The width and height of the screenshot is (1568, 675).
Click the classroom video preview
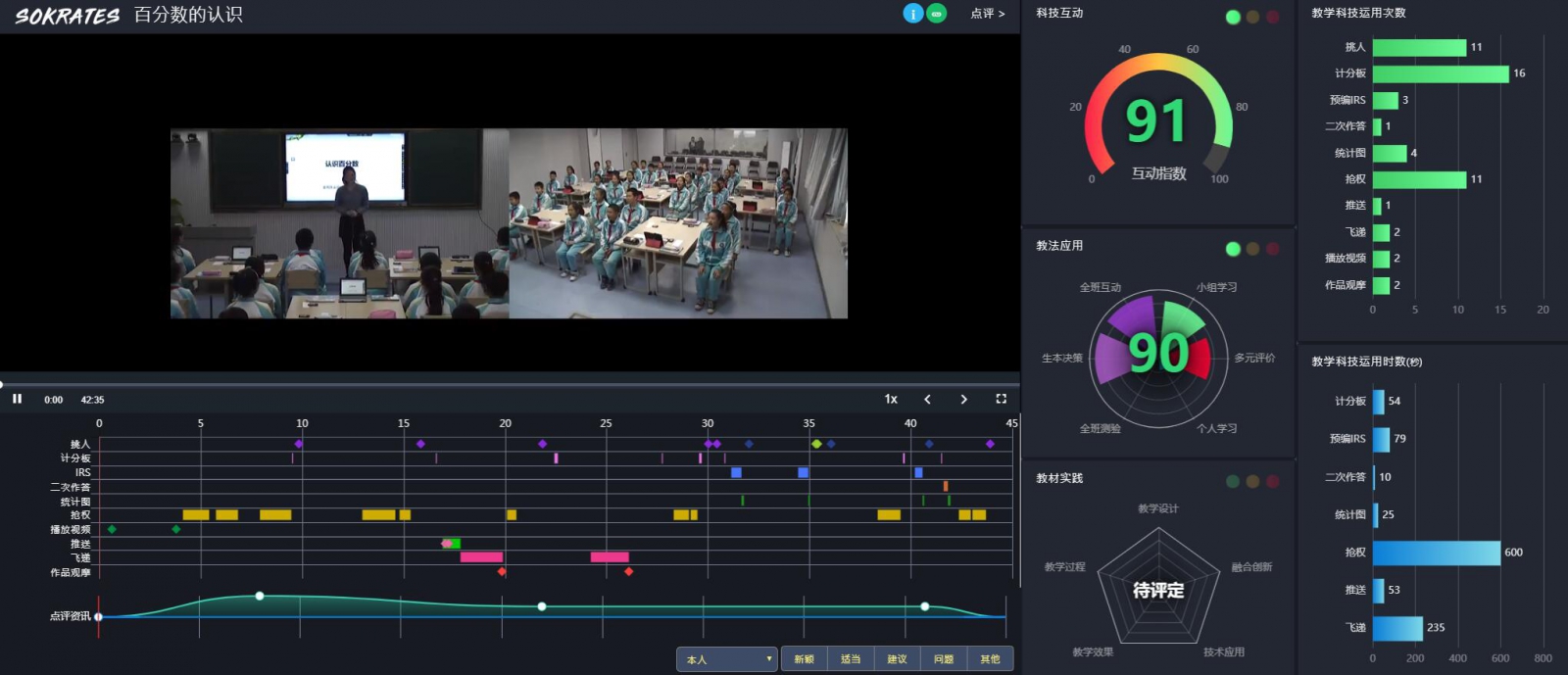tap(509, 223)
